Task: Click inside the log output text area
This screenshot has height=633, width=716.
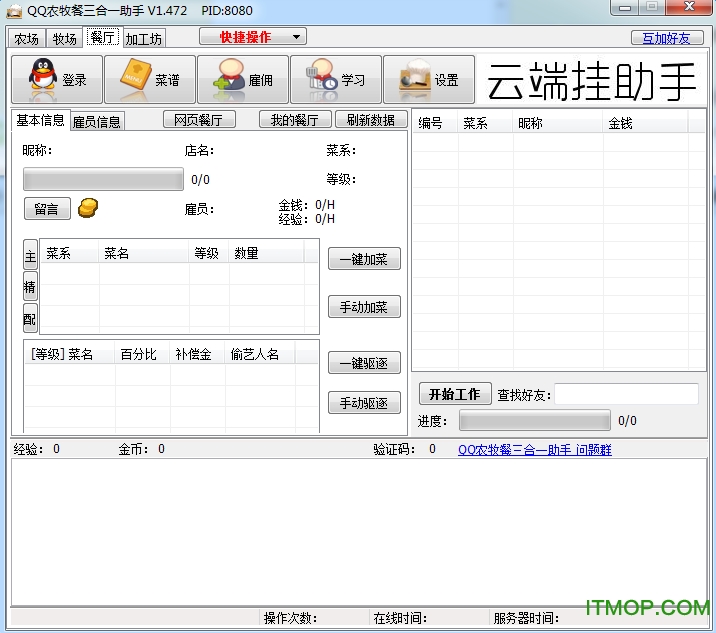Action: (358, 532)
